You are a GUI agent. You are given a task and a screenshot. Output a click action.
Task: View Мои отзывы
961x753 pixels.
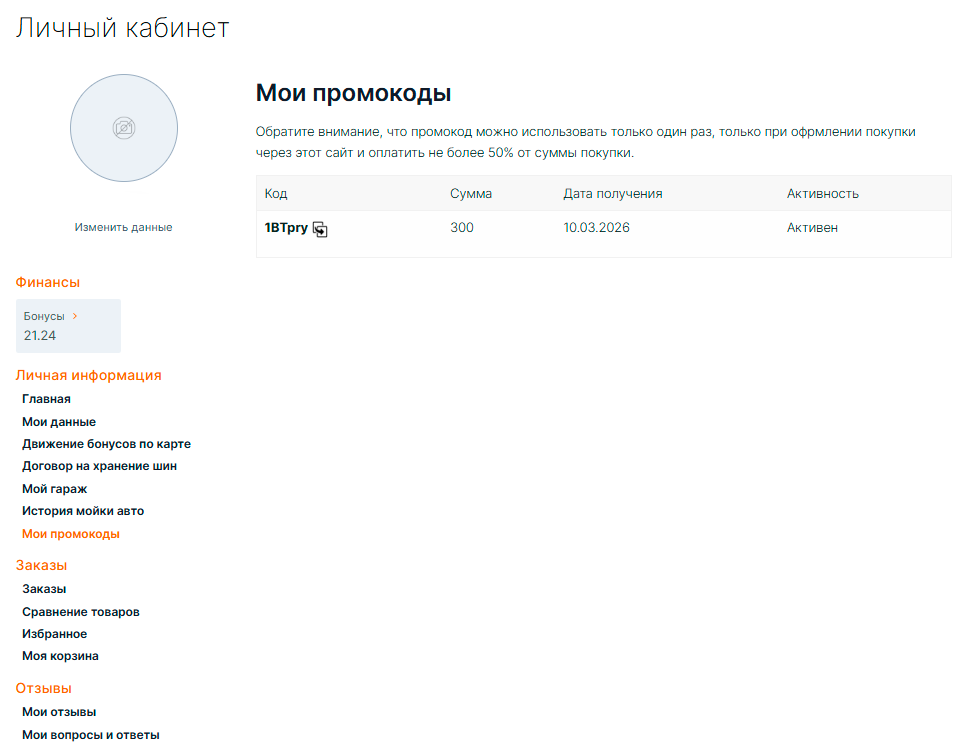(x=59, y=712)
